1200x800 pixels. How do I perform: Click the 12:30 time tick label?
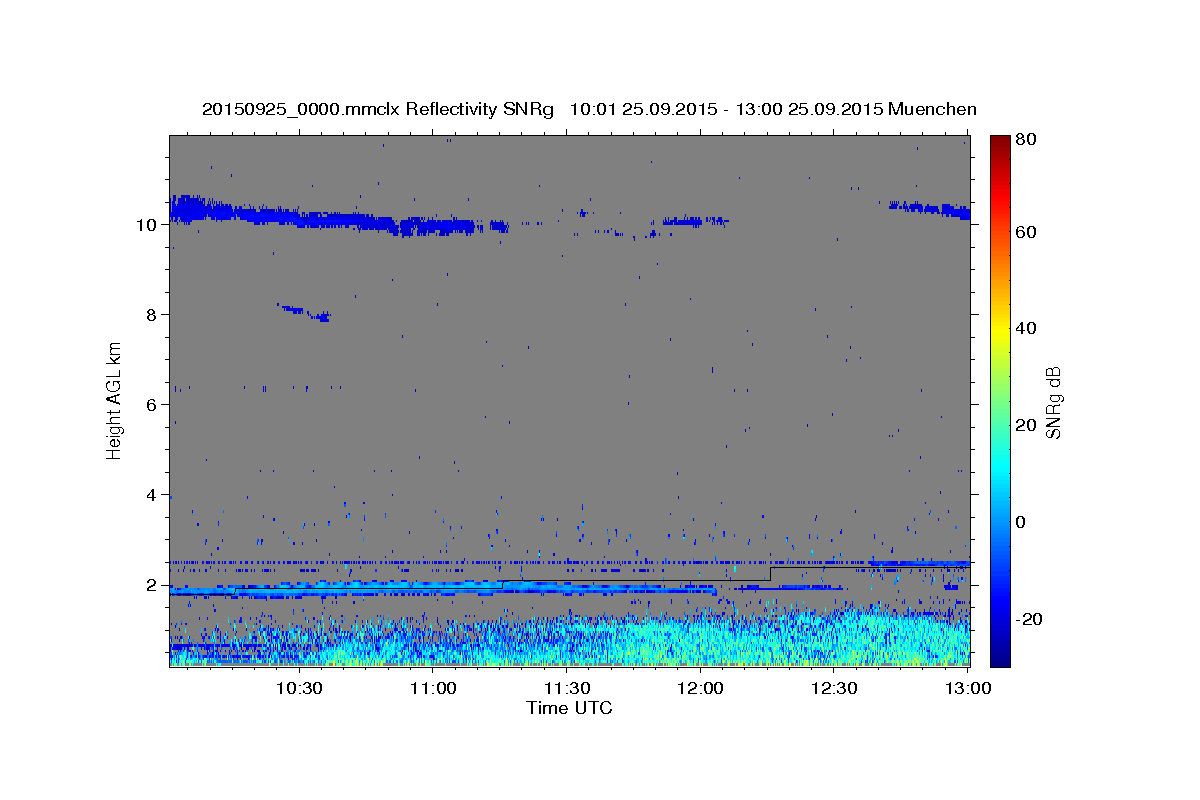coord(834,688)
